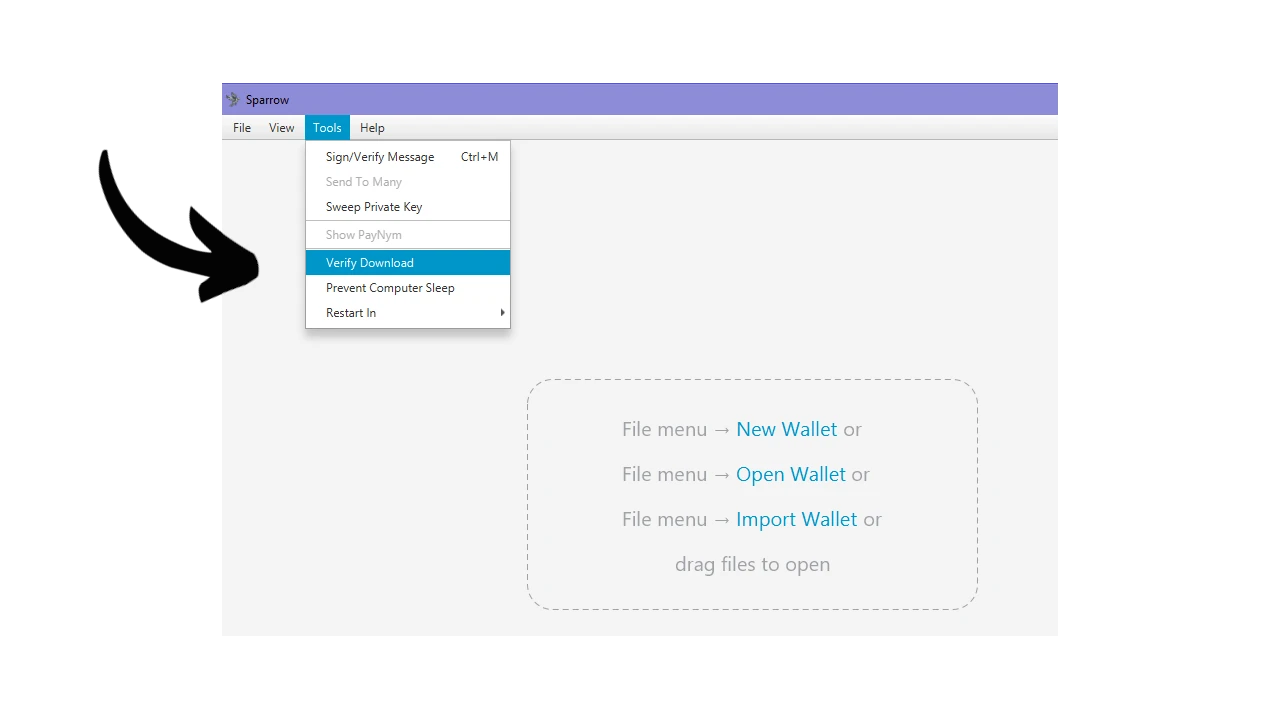Click the greyed-out Send To Many entry
1280x720 pixels.
(364, 182)
